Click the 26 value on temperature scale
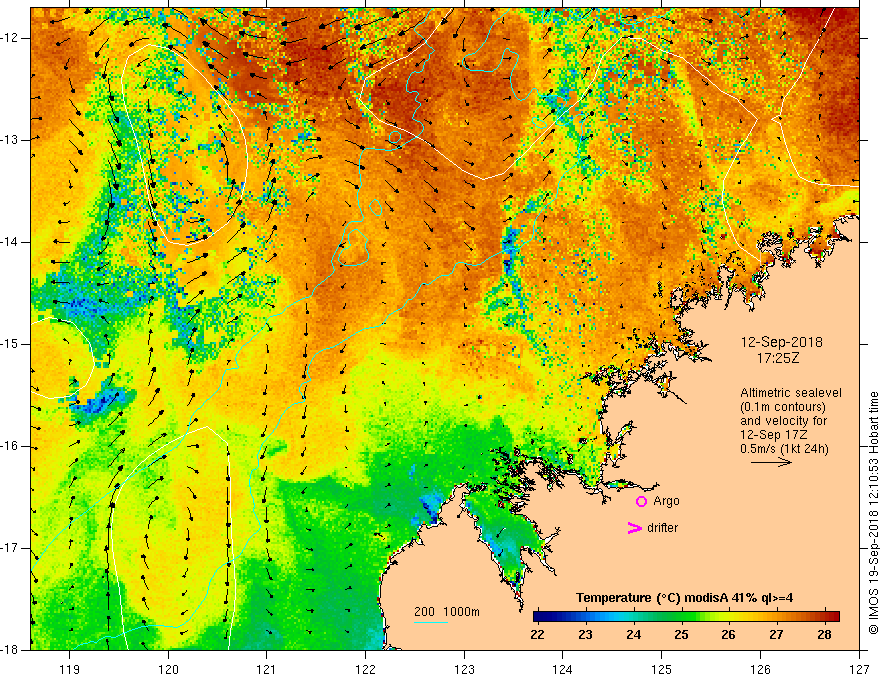Viewport: 880px width, 680px height. coord(728,635)
